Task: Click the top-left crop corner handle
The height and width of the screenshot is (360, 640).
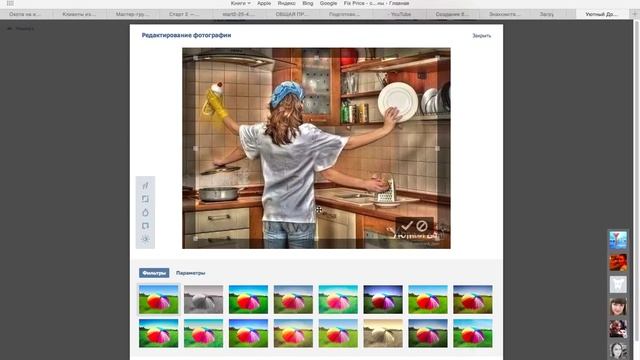Action: 196,58
